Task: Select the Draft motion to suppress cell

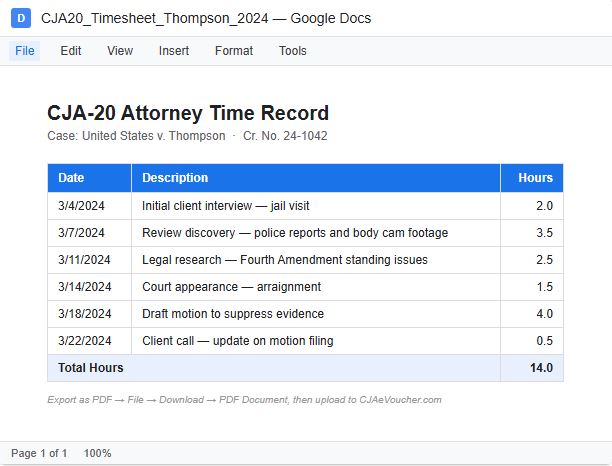Action: coord(316,314)
